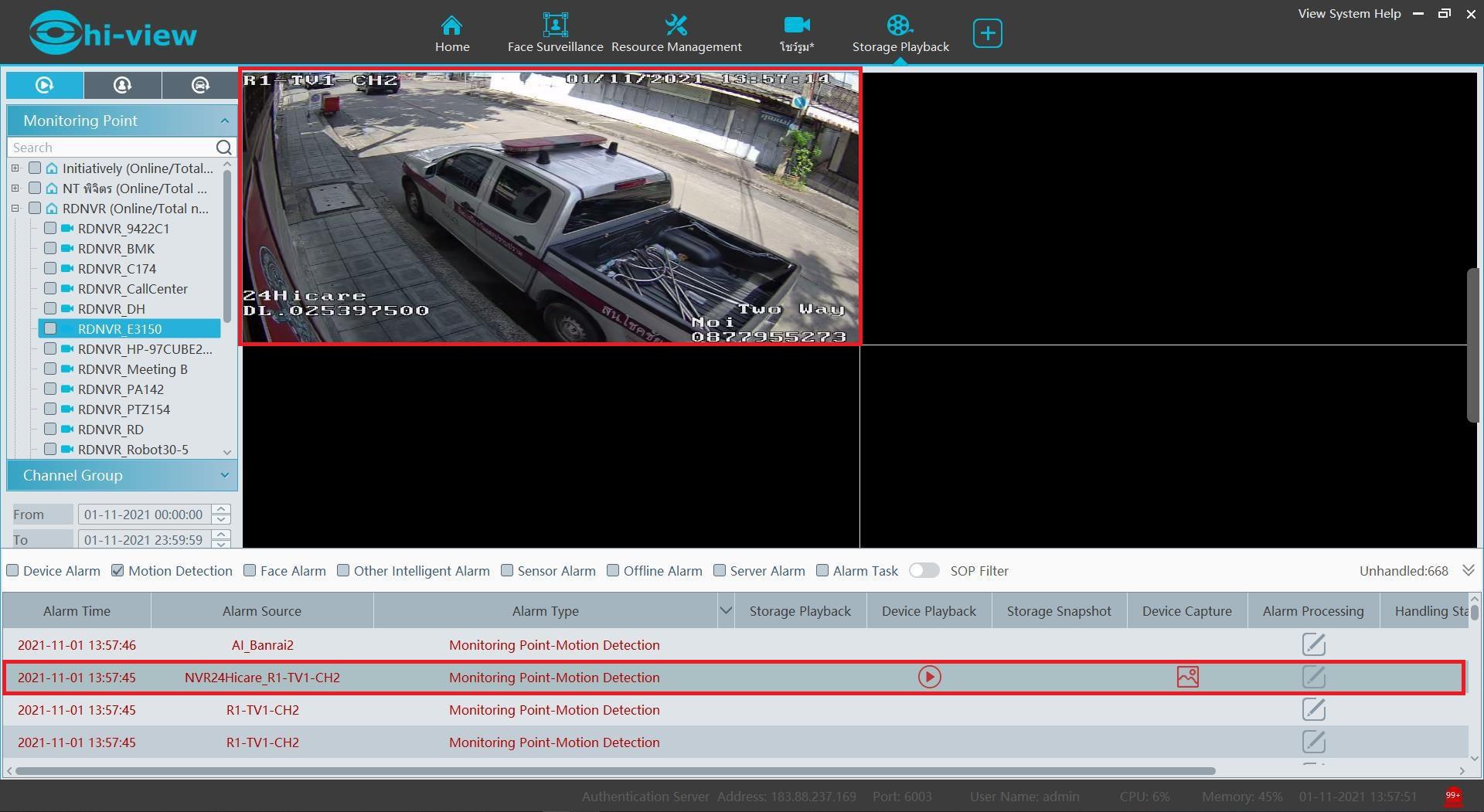Image resolution: width=1484 pixels, height=812 pixels.
Task: Open device capture image for highlighted alarm
Action: point(1187,678)
